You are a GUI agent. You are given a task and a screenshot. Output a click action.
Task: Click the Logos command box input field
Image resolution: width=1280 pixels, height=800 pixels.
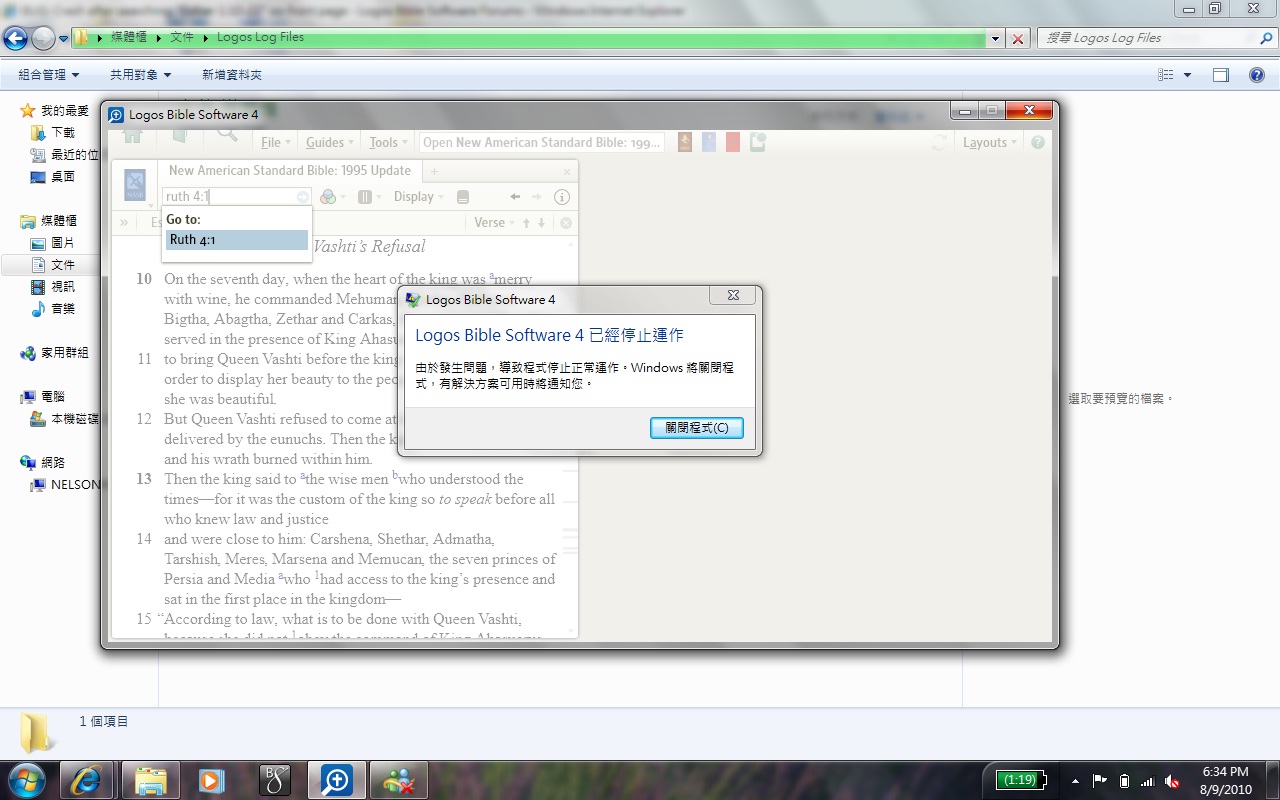coord(541,143)
